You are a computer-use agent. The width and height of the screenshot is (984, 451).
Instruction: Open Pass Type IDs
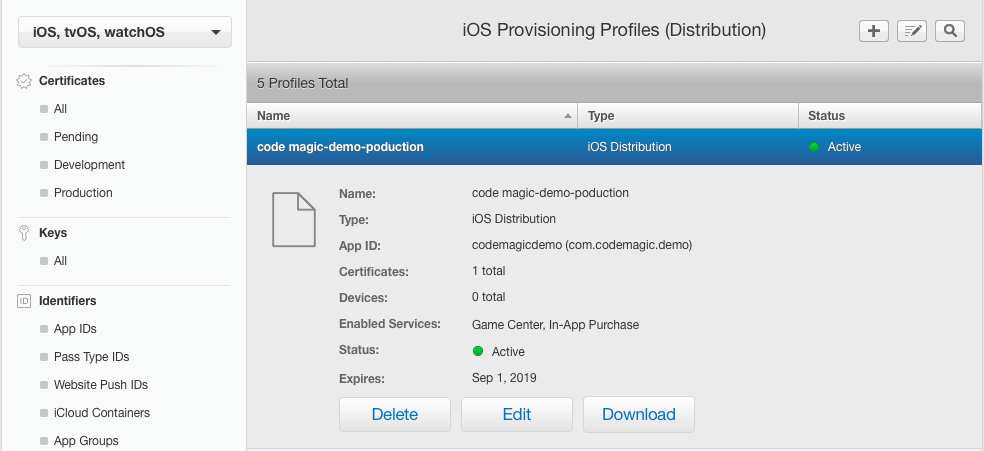92,357
